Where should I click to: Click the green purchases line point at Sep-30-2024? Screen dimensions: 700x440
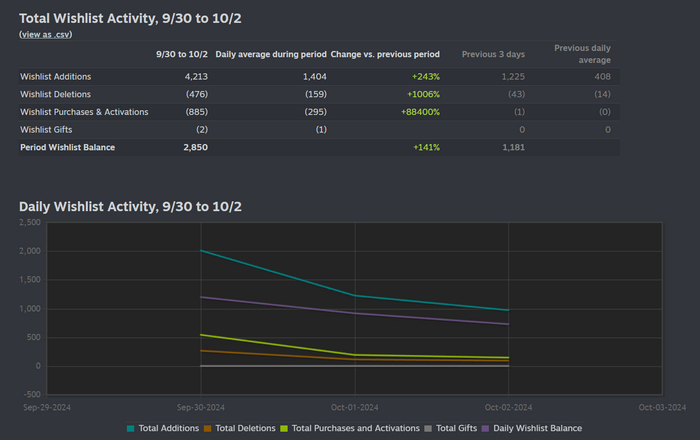point(202,334)
